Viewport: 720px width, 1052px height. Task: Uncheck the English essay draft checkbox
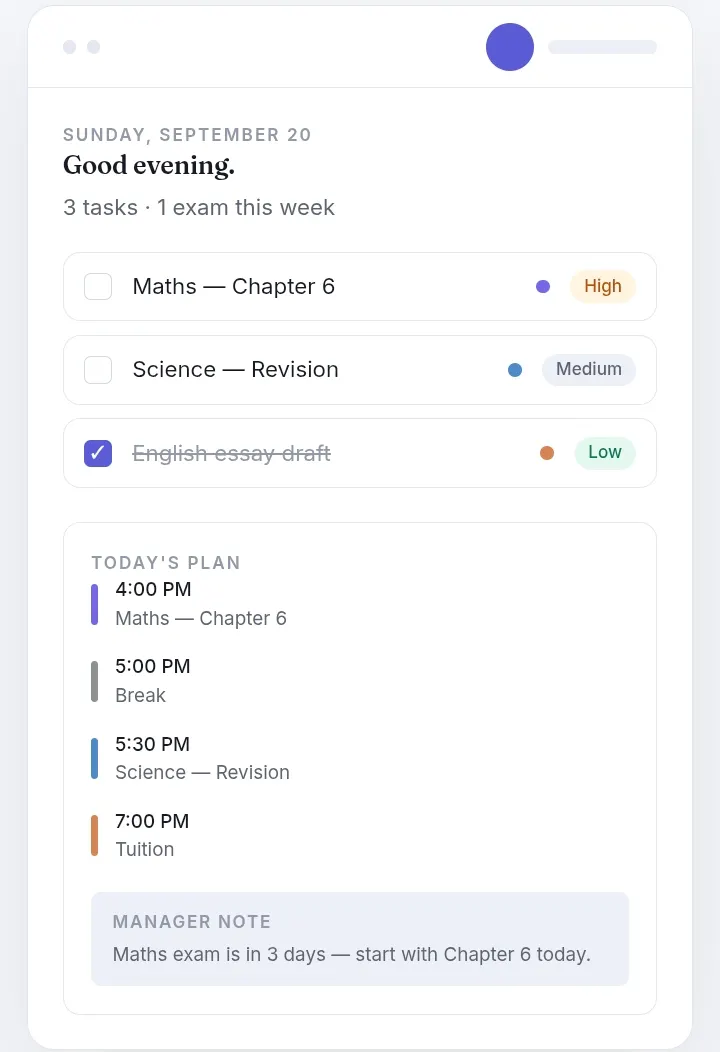tap(98, 453)
